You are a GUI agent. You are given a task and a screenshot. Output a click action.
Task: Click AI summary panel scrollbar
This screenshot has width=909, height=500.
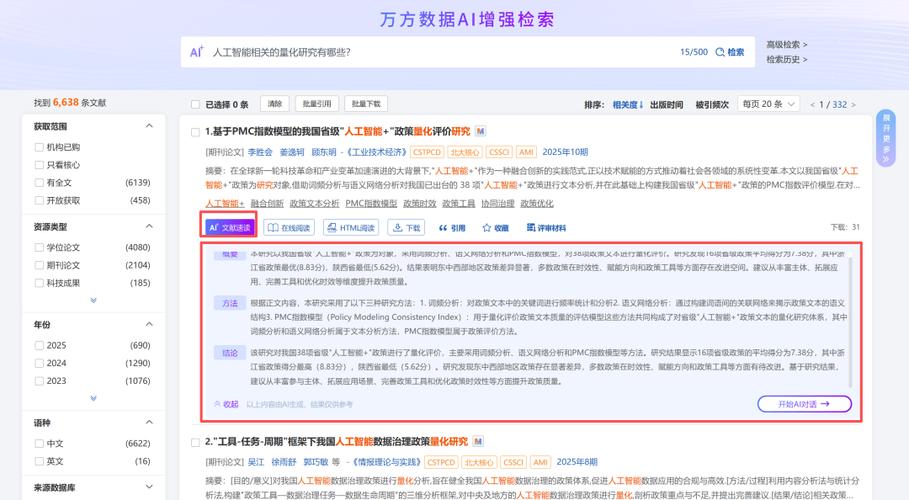pos(850,322)
